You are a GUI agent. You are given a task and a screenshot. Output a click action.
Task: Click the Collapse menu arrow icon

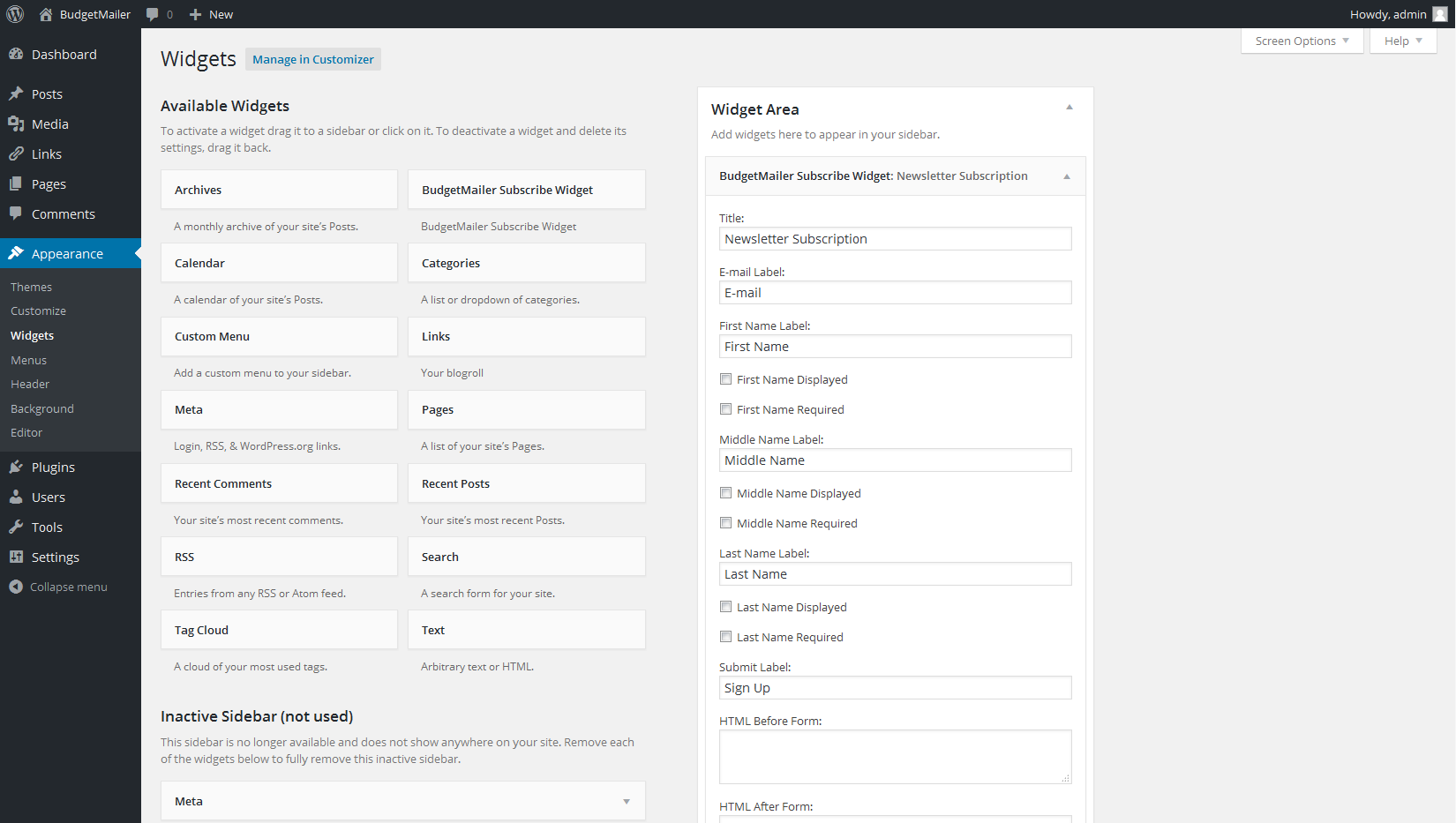pos(16,587)
